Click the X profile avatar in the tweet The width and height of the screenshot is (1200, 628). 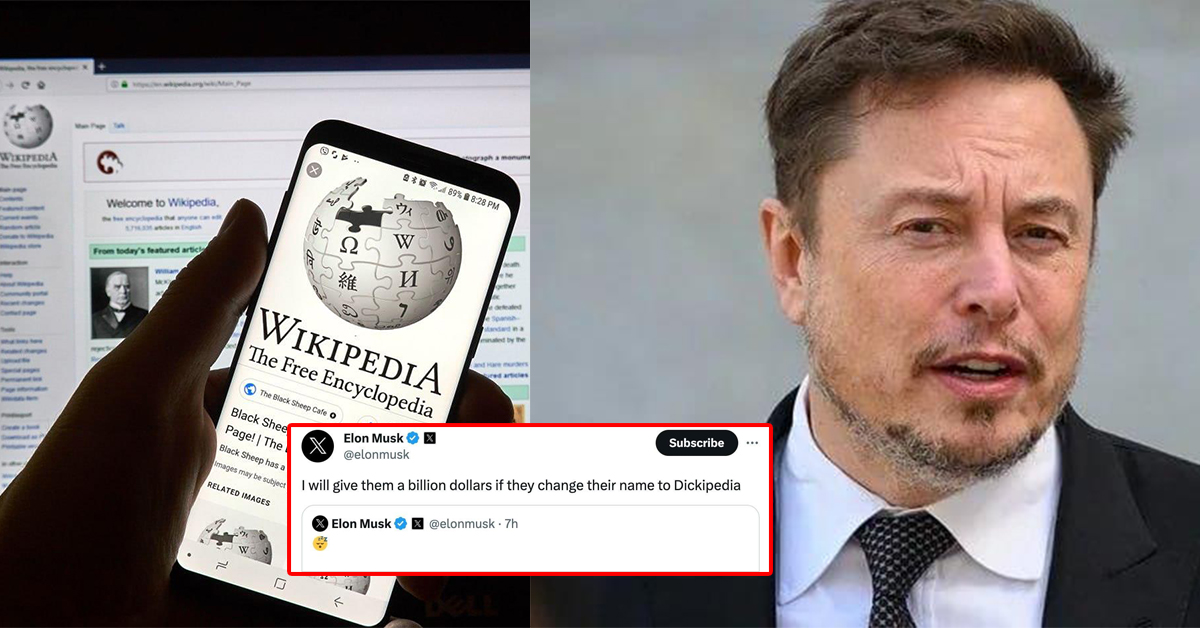(319, 445)
